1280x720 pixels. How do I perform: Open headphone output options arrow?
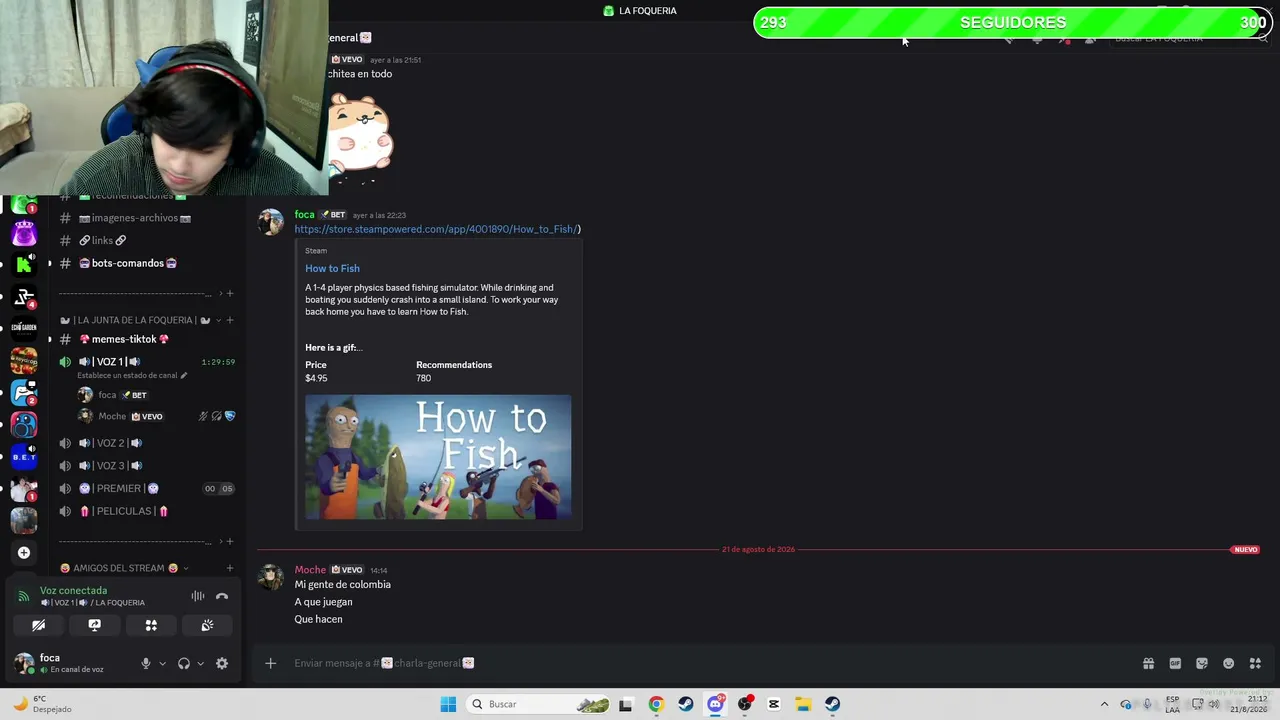pyautogui.click(x=200, y=663)
